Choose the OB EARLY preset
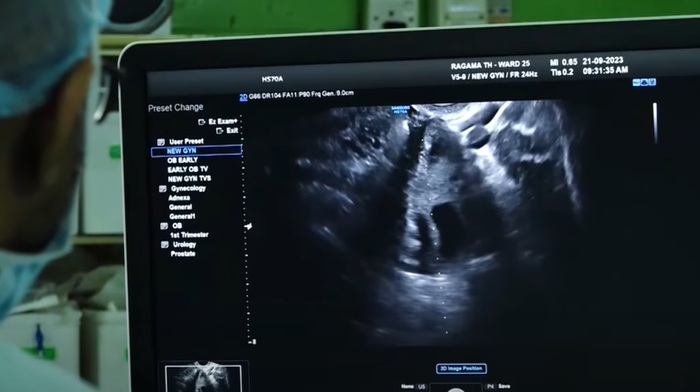 coord(183,160)
